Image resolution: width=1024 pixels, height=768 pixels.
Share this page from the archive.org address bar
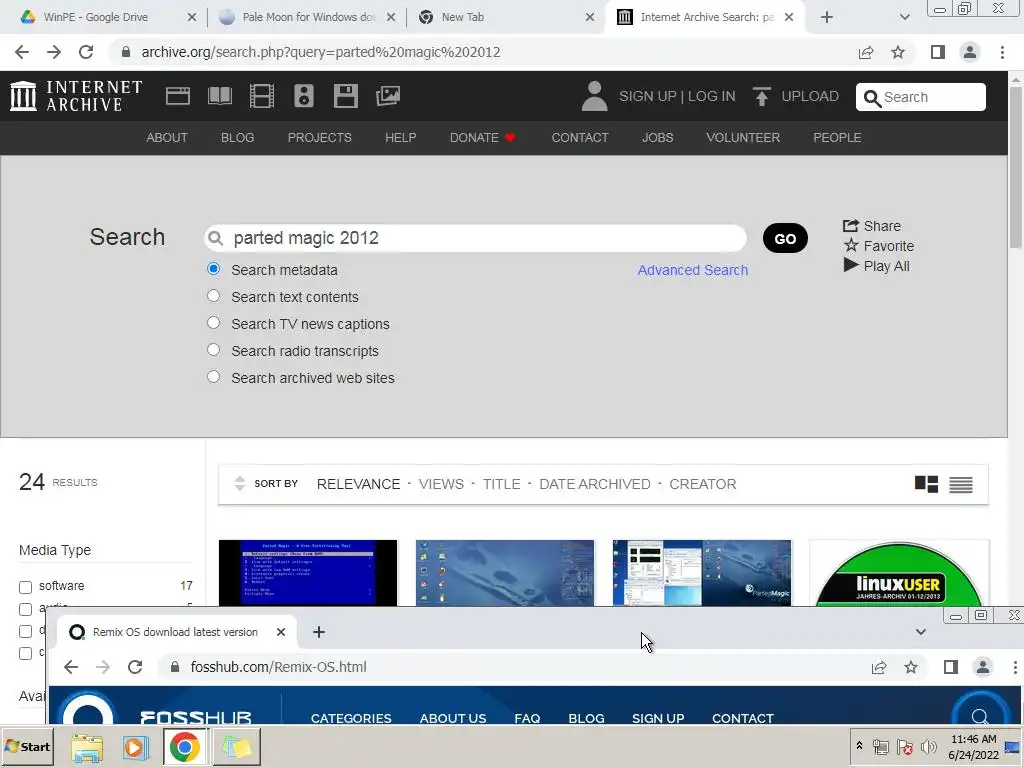click(866, 52)
